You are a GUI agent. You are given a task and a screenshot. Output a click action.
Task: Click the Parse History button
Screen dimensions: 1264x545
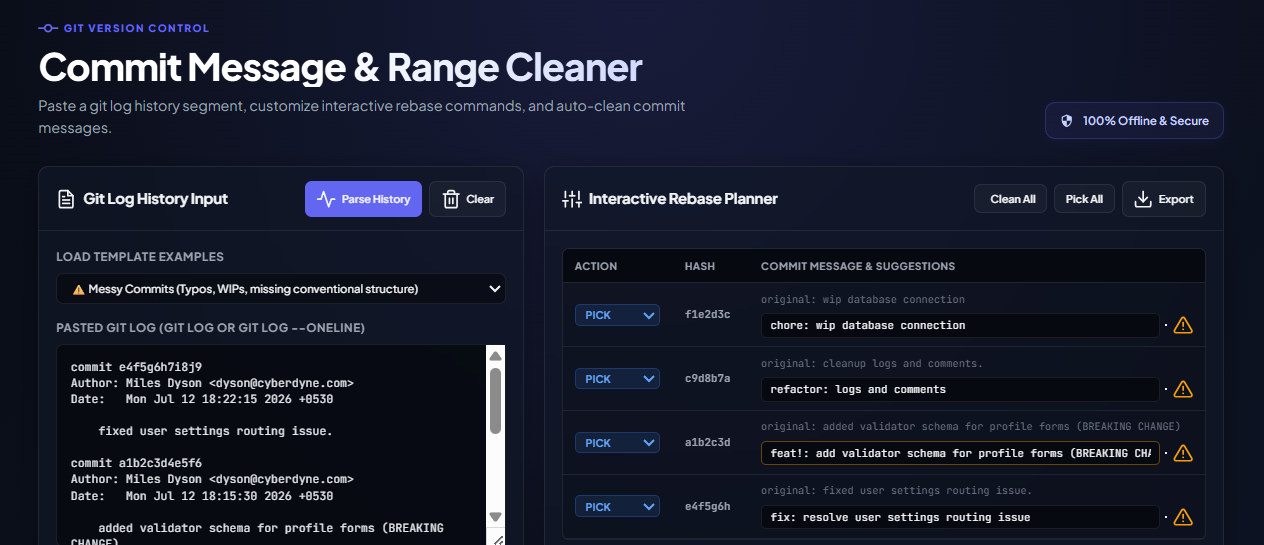[363, 199]
